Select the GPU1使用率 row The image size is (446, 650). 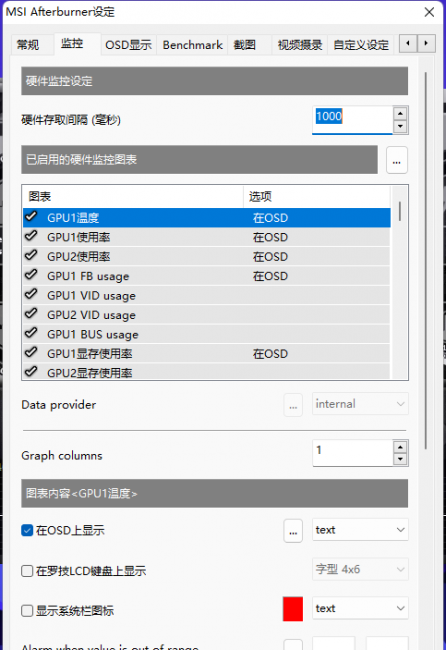[x=206, y=237]
